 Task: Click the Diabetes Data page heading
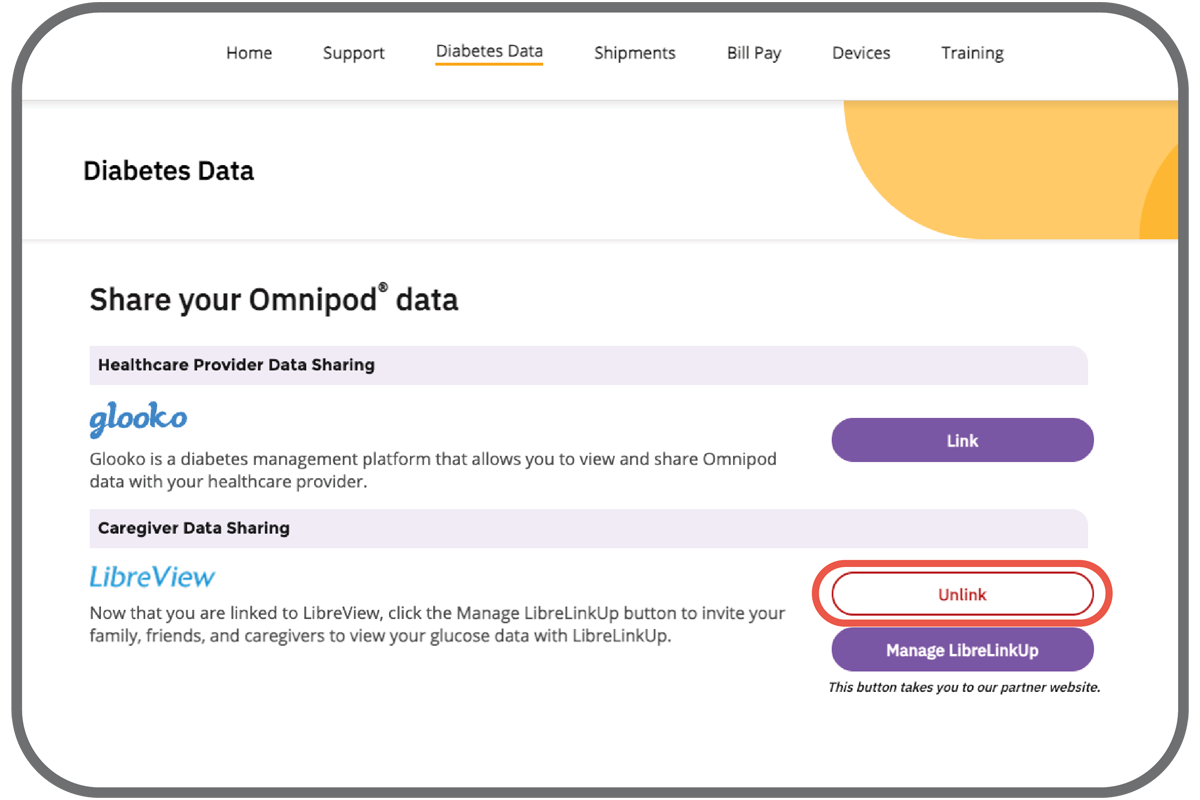168,171
